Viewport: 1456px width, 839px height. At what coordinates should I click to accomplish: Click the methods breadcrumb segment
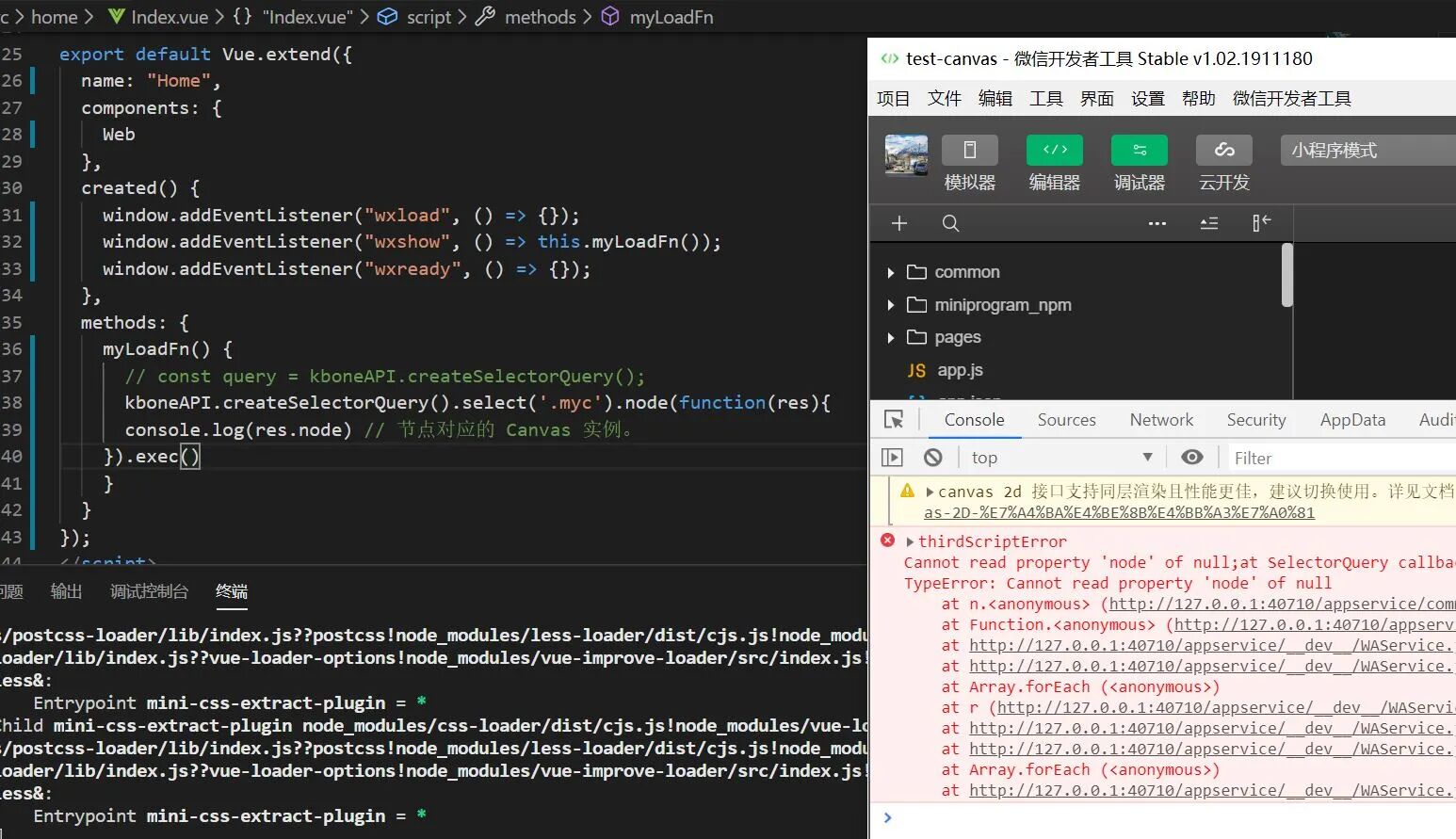coord(526,17)
